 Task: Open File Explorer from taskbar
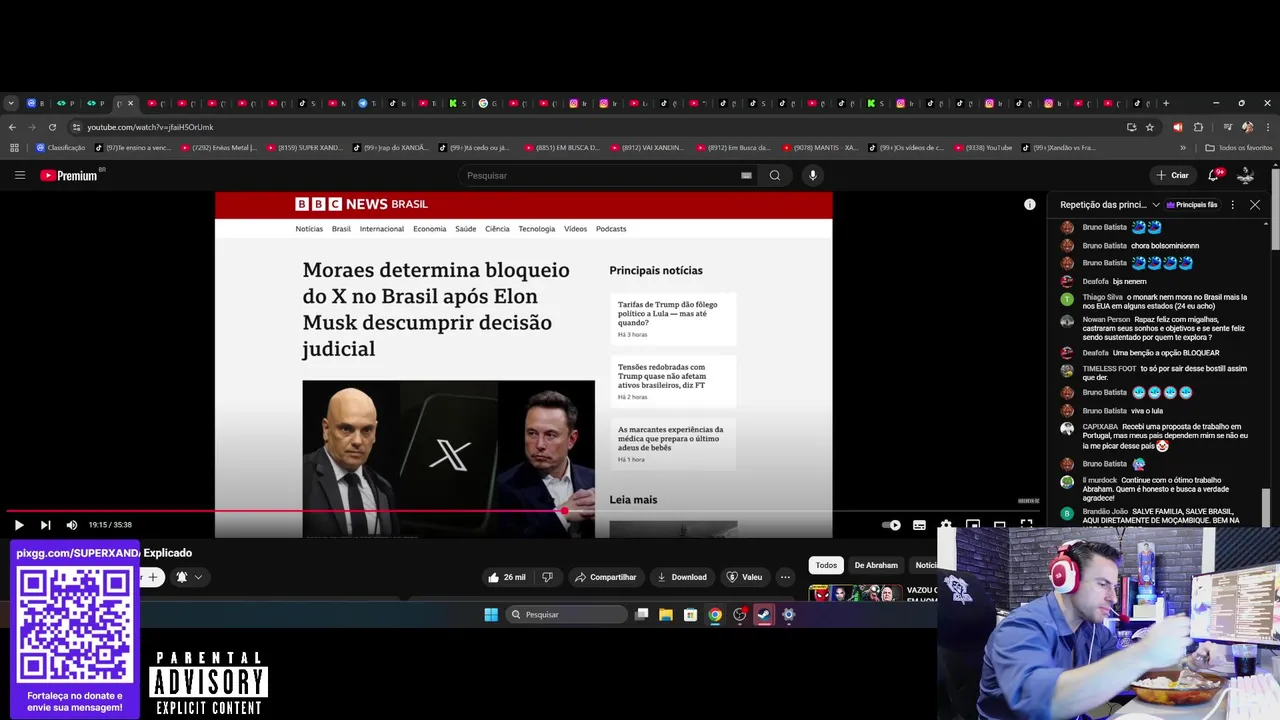click(666, 615)
